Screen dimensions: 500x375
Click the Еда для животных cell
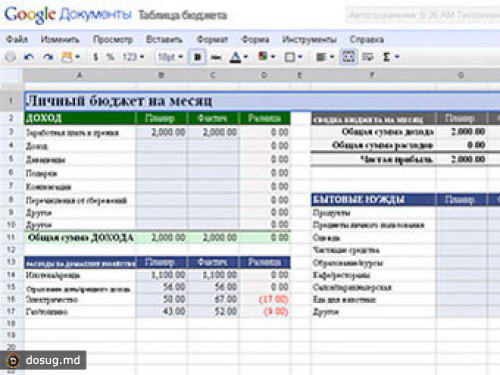point(373,300)
